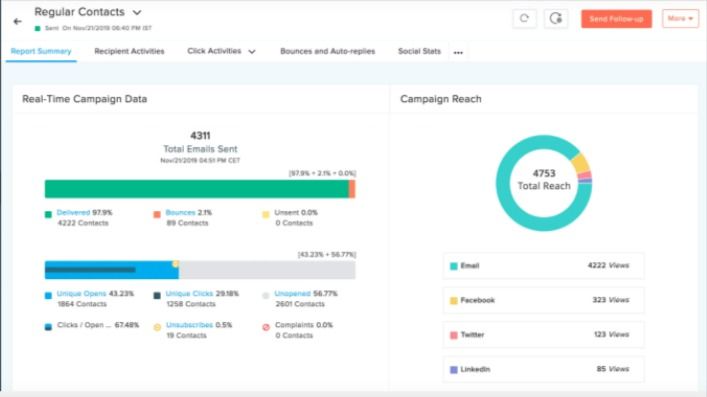Show more tabs via ellipsis icon
Viewport: 707px width, 397px height.
[x=458, y=53]
